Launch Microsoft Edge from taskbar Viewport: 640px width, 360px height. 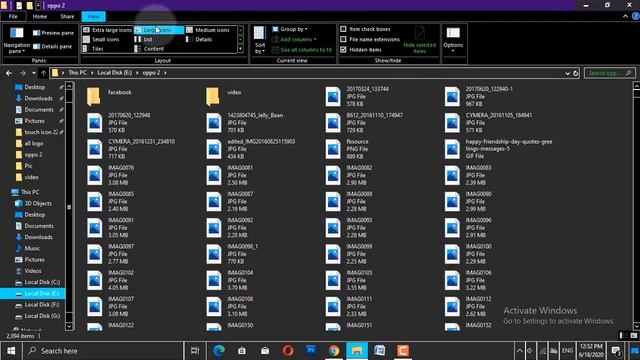coord(219,351)
